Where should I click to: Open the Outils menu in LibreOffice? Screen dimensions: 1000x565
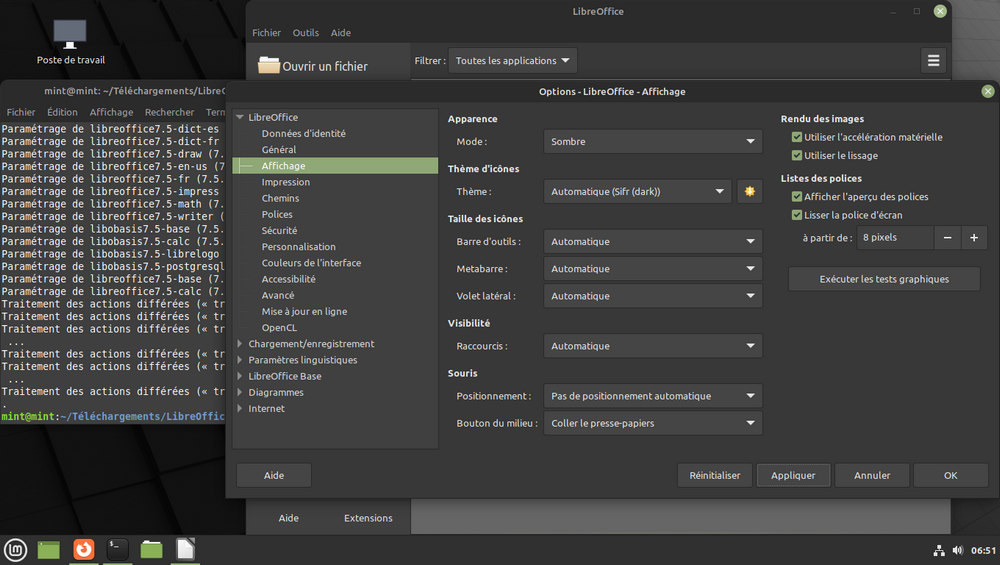(305, 33)
